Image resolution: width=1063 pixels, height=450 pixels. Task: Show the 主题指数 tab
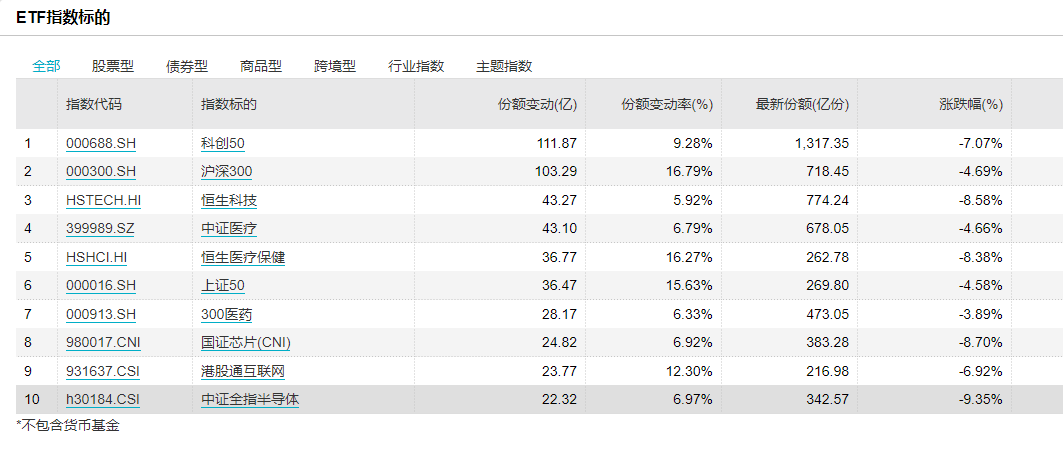click(x=504, y=66)
